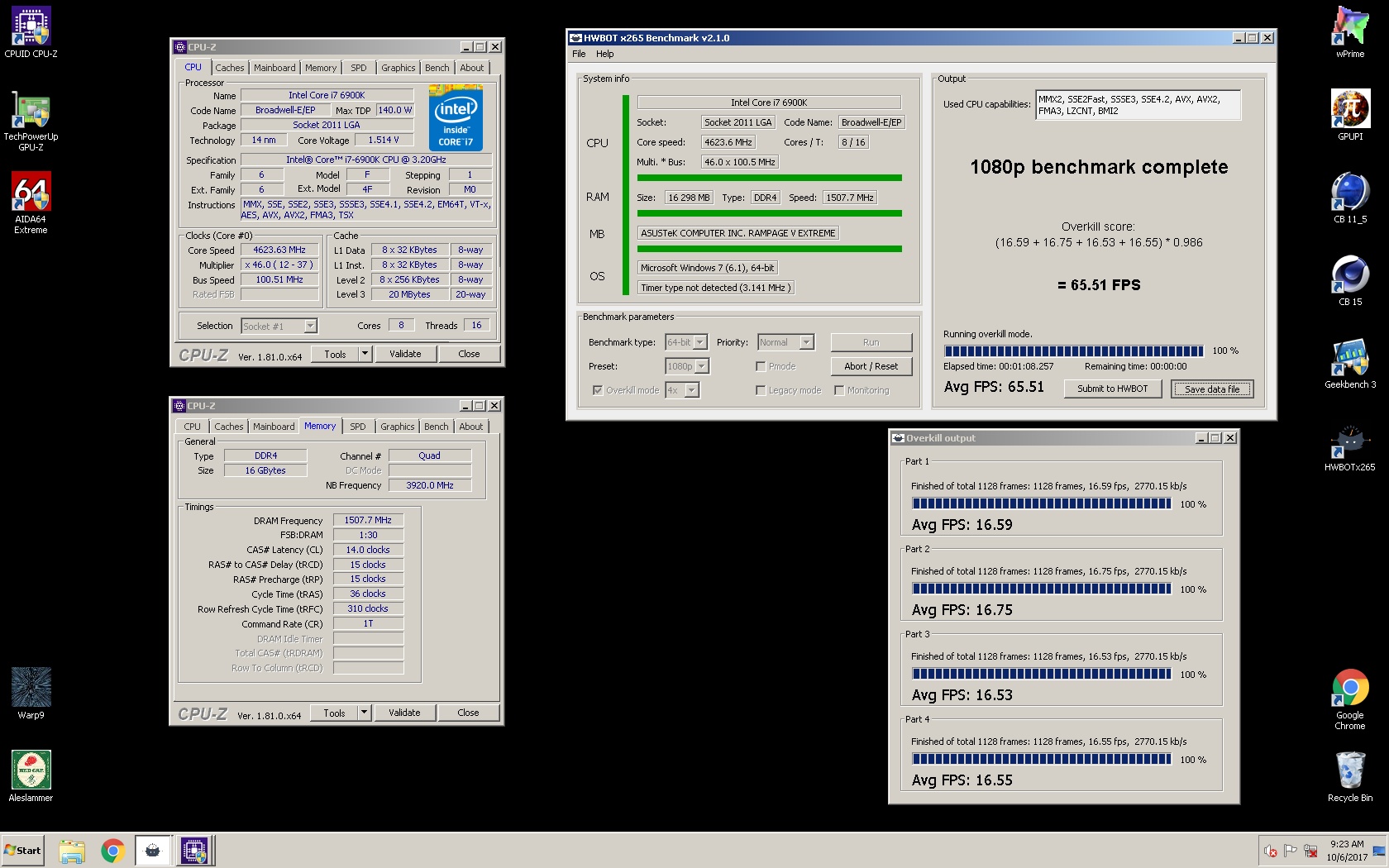Click Core Speed 4623.63 MHz field
This screenshot has width=1389, height=868.
pyautogui.click(x=279, y=250)
